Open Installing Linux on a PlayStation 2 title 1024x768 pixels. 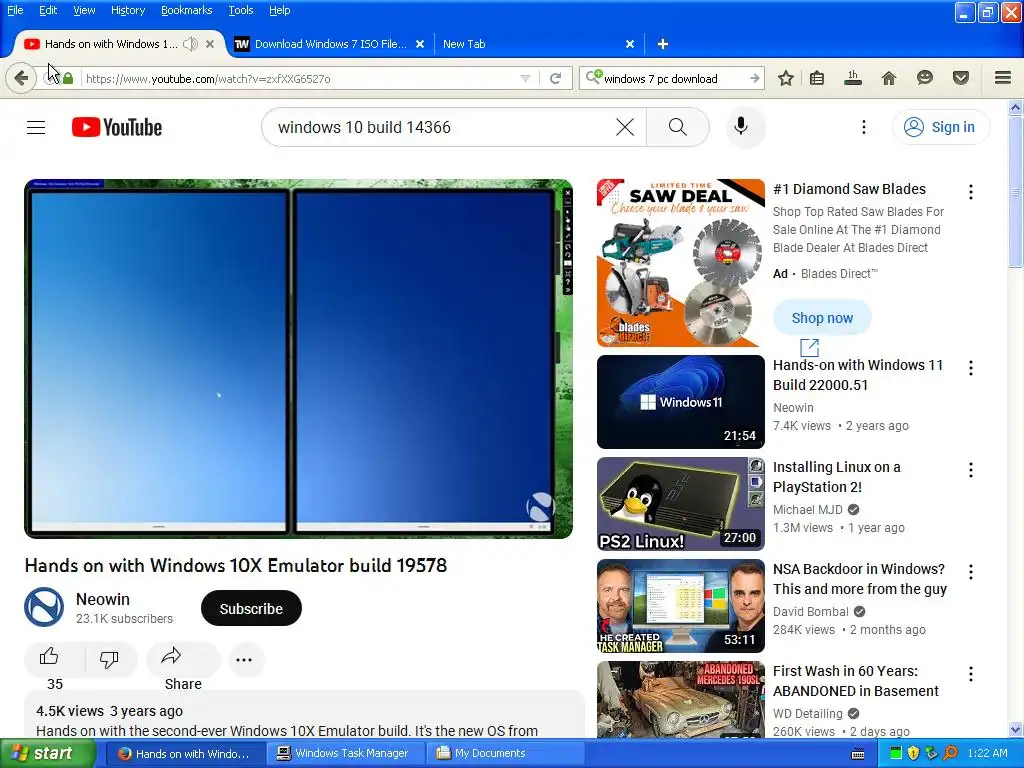pyautogui.click(x=837, y=477)
